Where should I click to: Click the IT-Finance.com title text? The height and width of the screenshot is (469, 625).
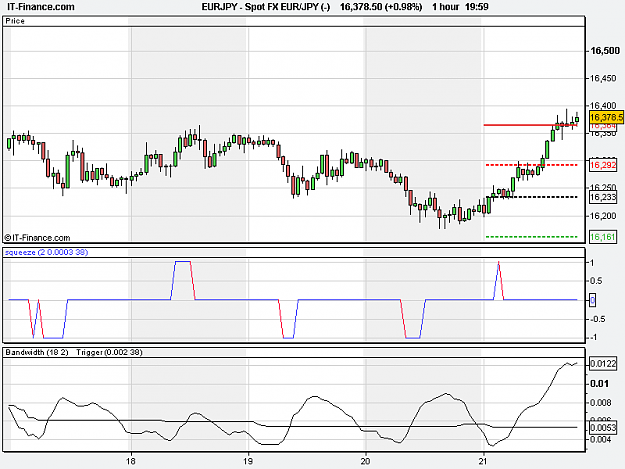[41, 7]
